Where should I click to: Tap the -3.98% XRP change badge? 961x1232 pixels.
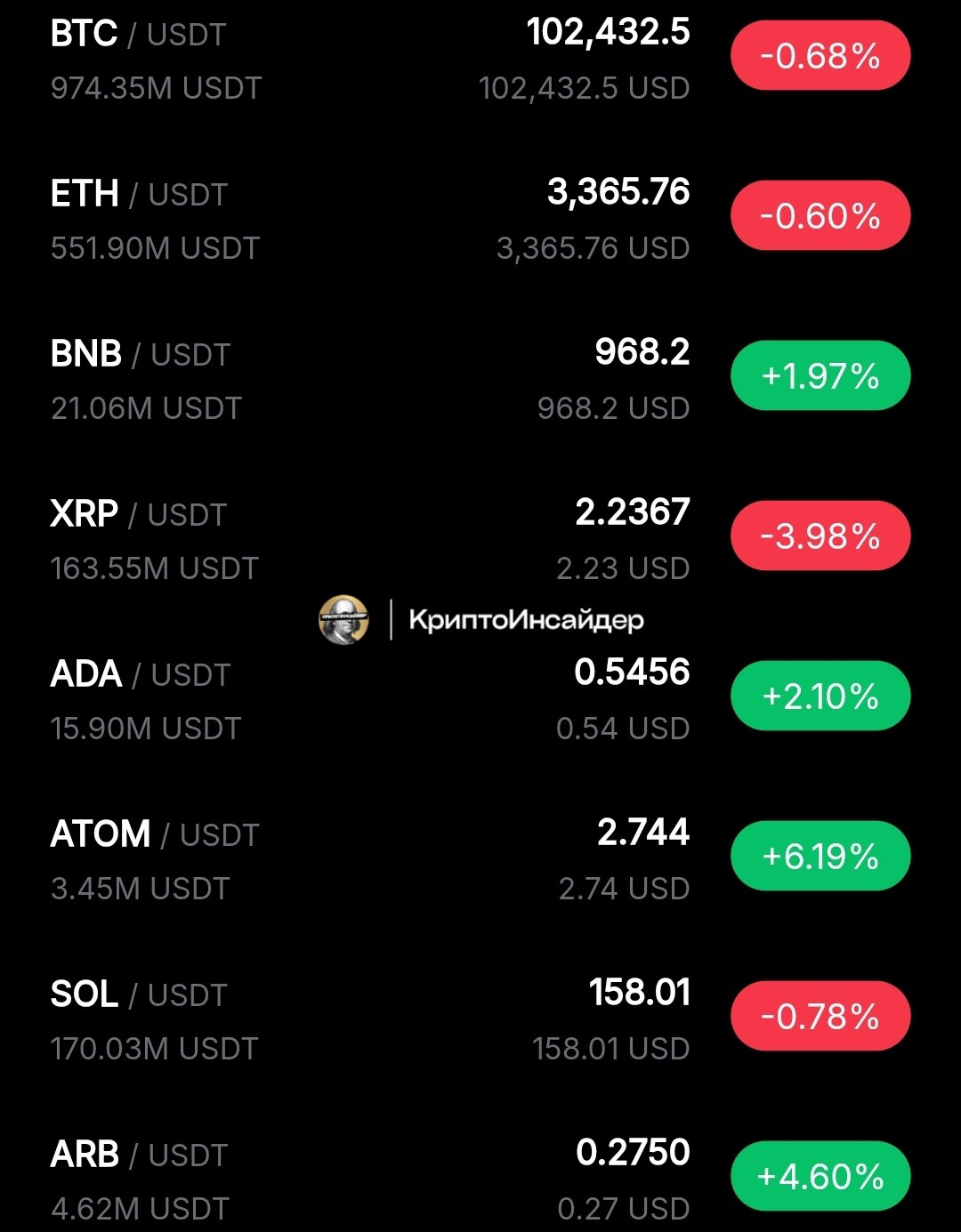pos(820,536)
